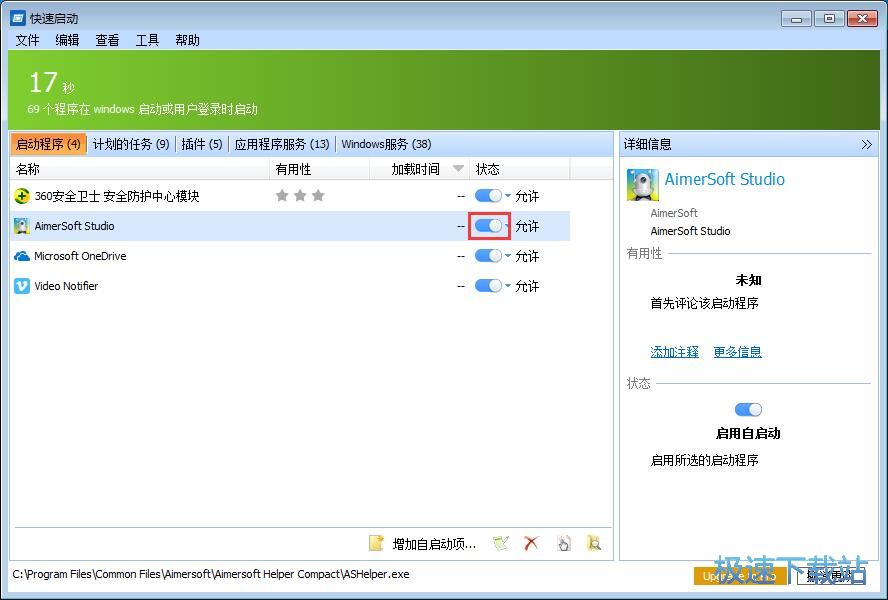Switch to the 计划的任务 (9) tab
The width and height of the screenshot is (888, 600).
[131, 144]
